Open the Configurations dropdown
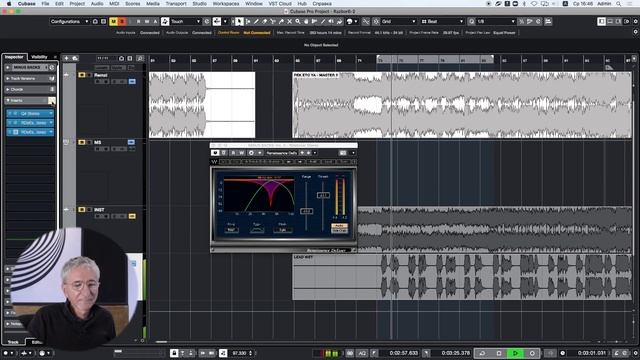 pyautogui.click(x=69, y=21)
